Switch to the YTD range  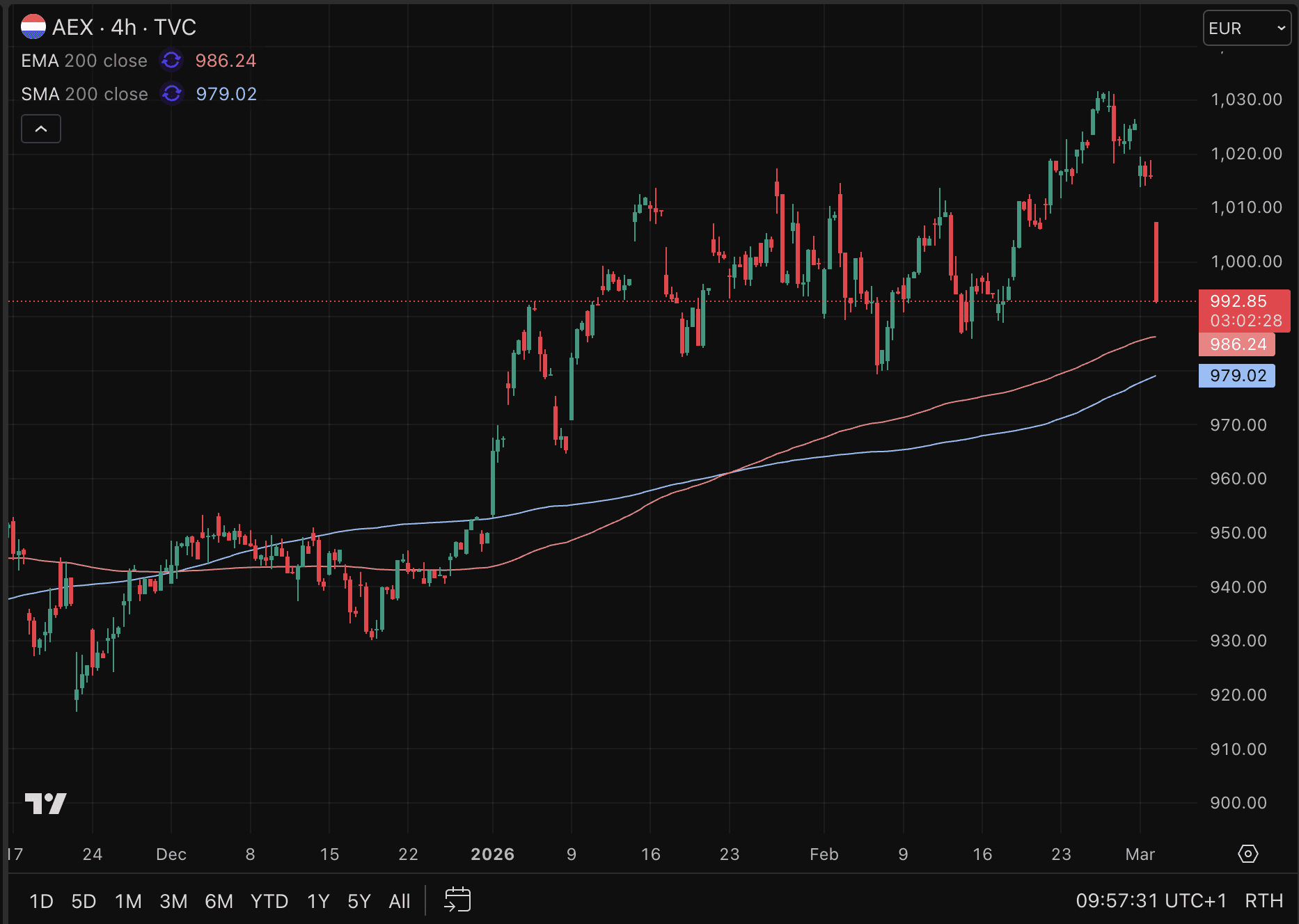click(x=269, y=902)
